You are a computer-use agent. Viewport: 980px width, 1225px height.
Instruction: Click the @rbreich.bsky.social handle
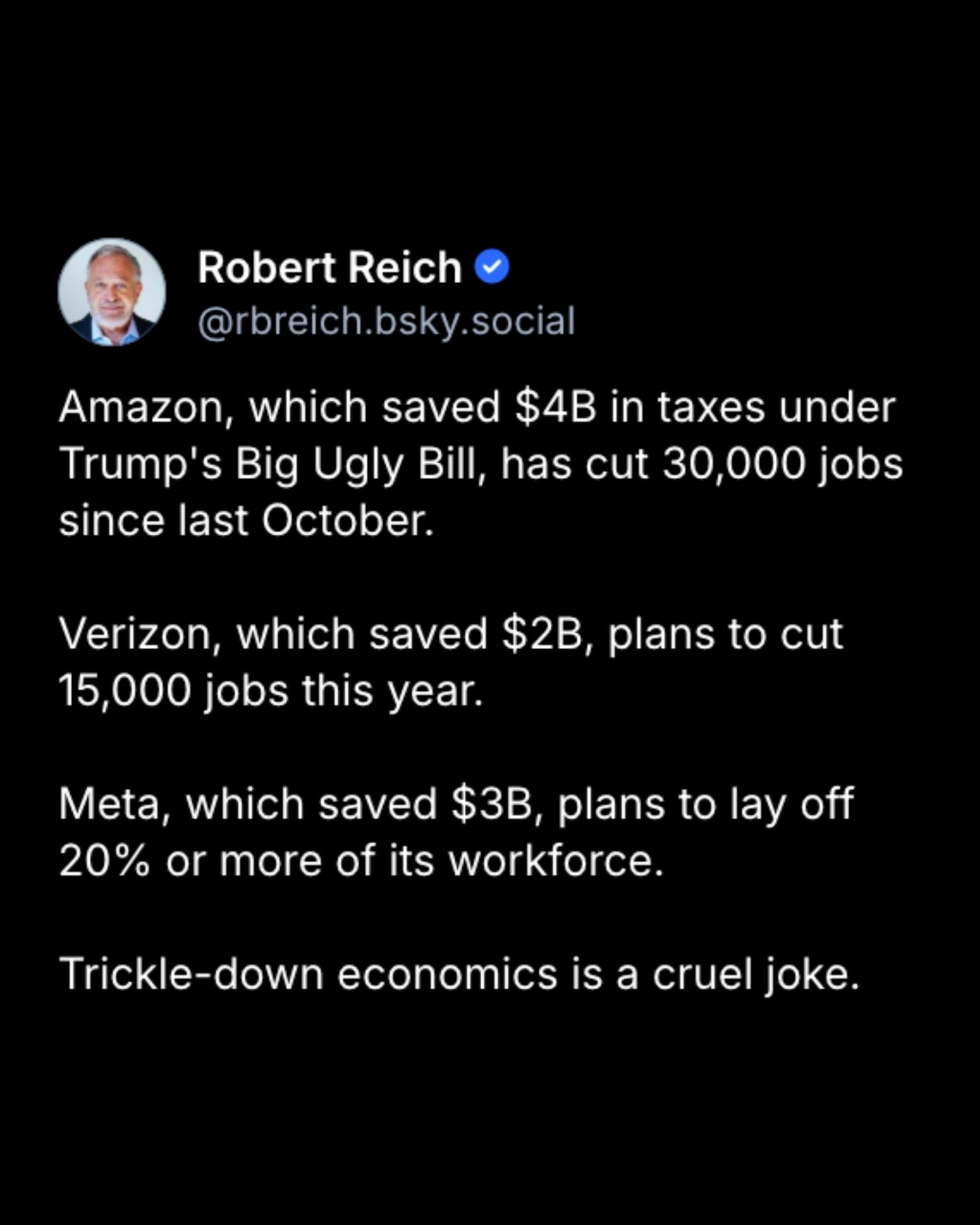coord(387,321)
